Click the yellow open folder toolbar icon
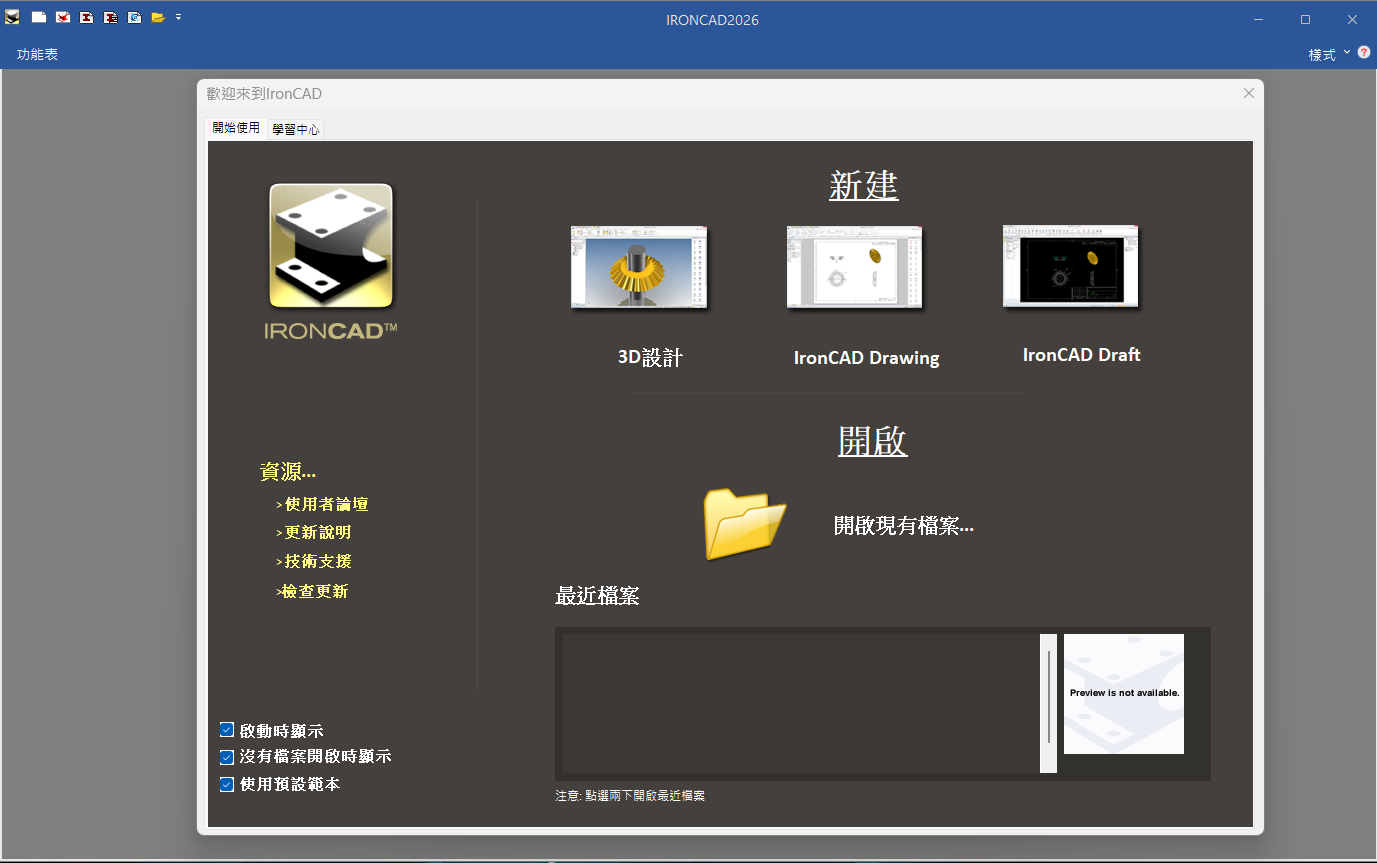The width and height of the screenshot is (1377, 863). tap(158, 17)
